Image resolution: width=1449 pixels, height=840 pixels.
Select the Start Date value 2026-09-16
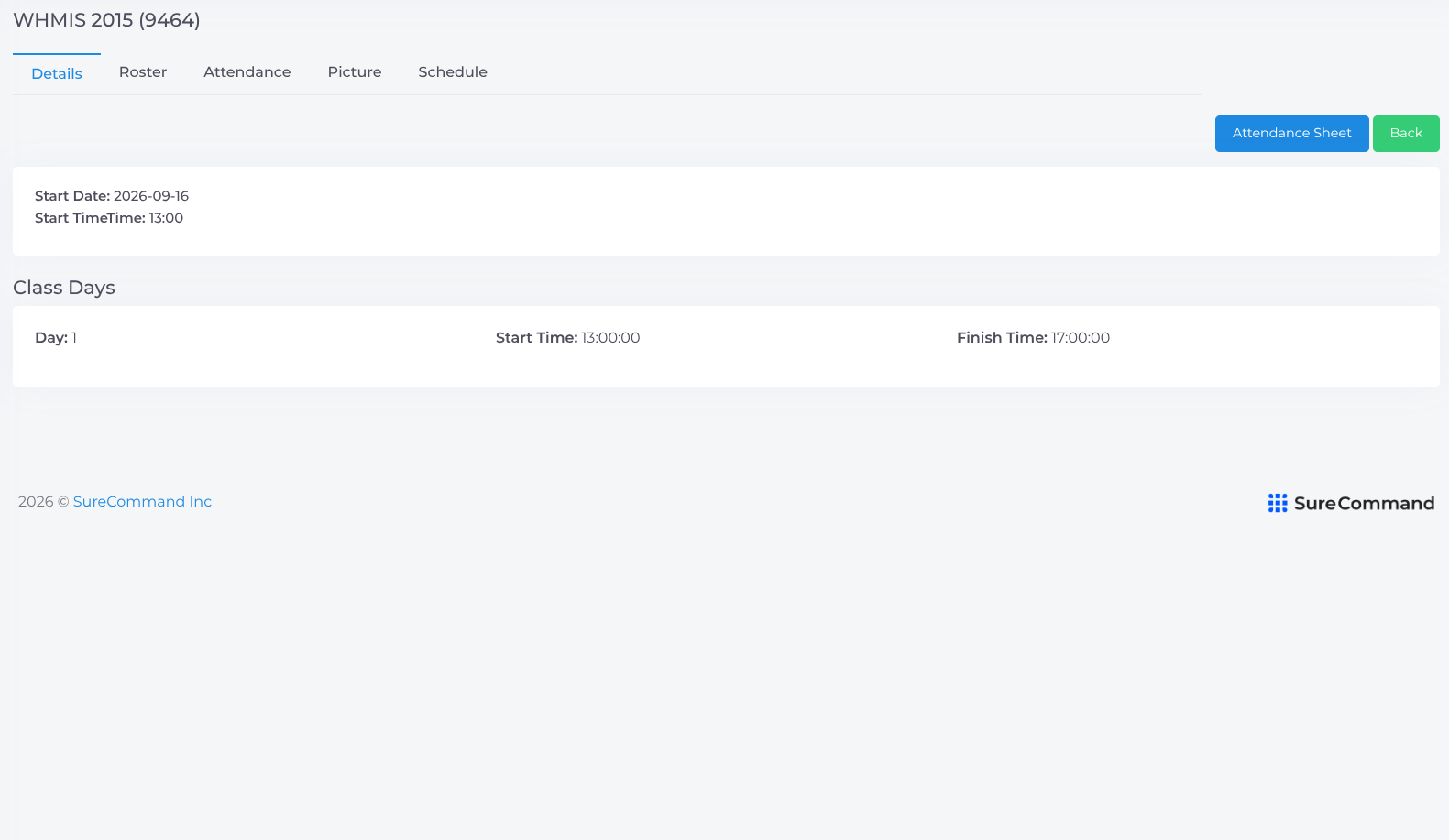(151, 196)
